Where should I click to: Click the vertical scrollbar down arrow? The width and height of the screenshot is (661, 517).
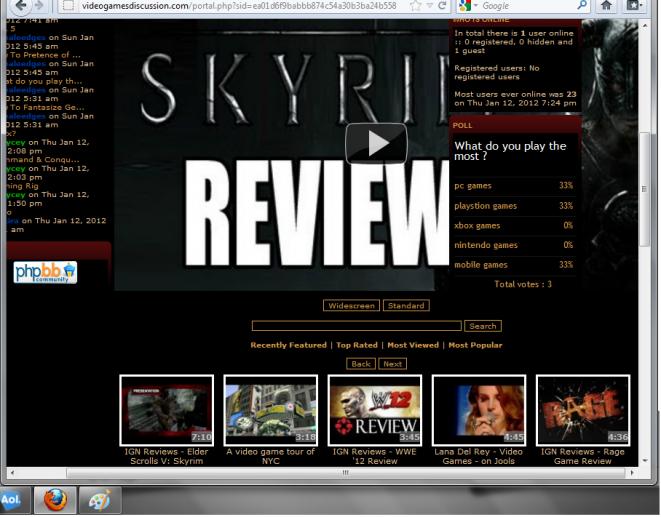[x=645, y=461]
